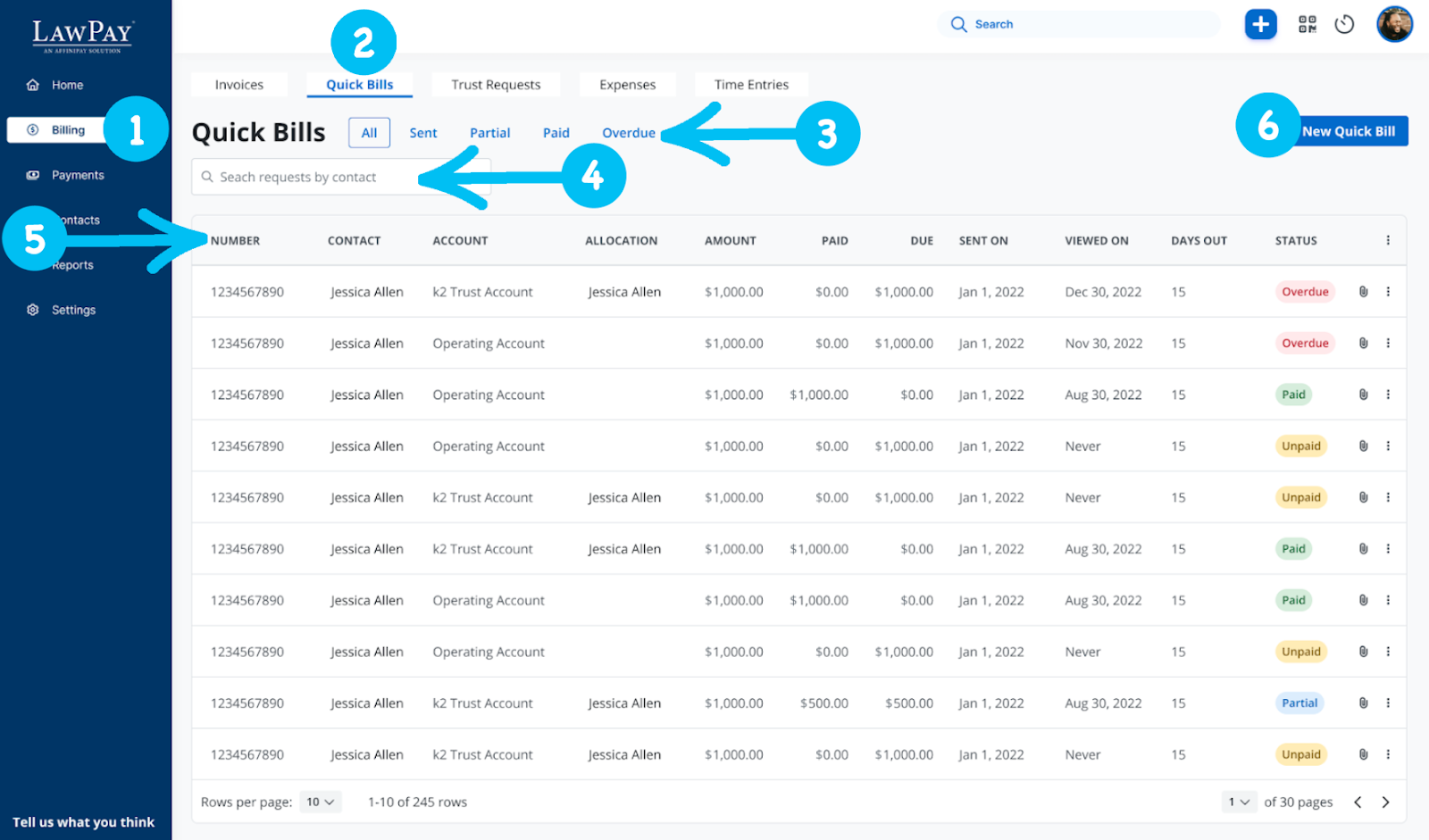Click the Tell us what you think link
The image size is (1429, 840).
pos(83,822)
